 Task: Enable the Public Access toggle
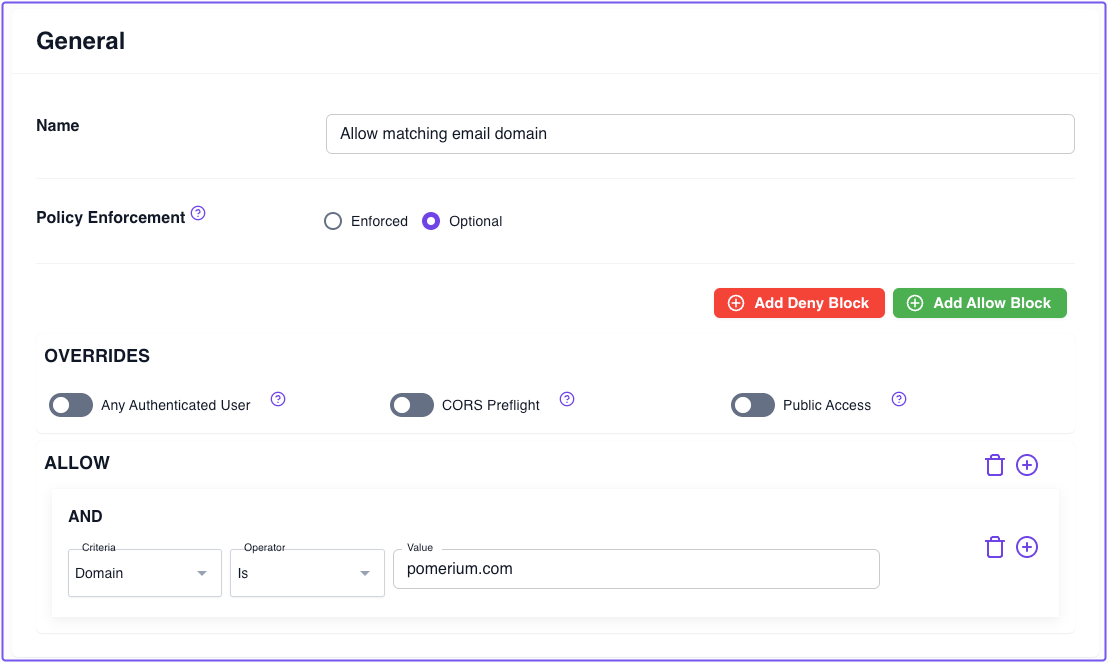point(753,405)
